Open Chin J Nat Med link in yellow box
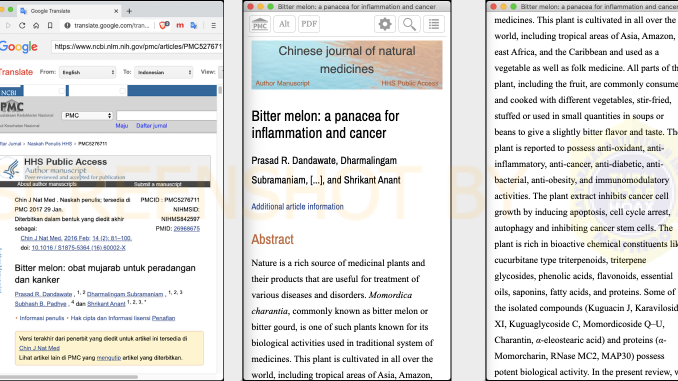This screenshot has height=381, width=678. pos(39,348)
